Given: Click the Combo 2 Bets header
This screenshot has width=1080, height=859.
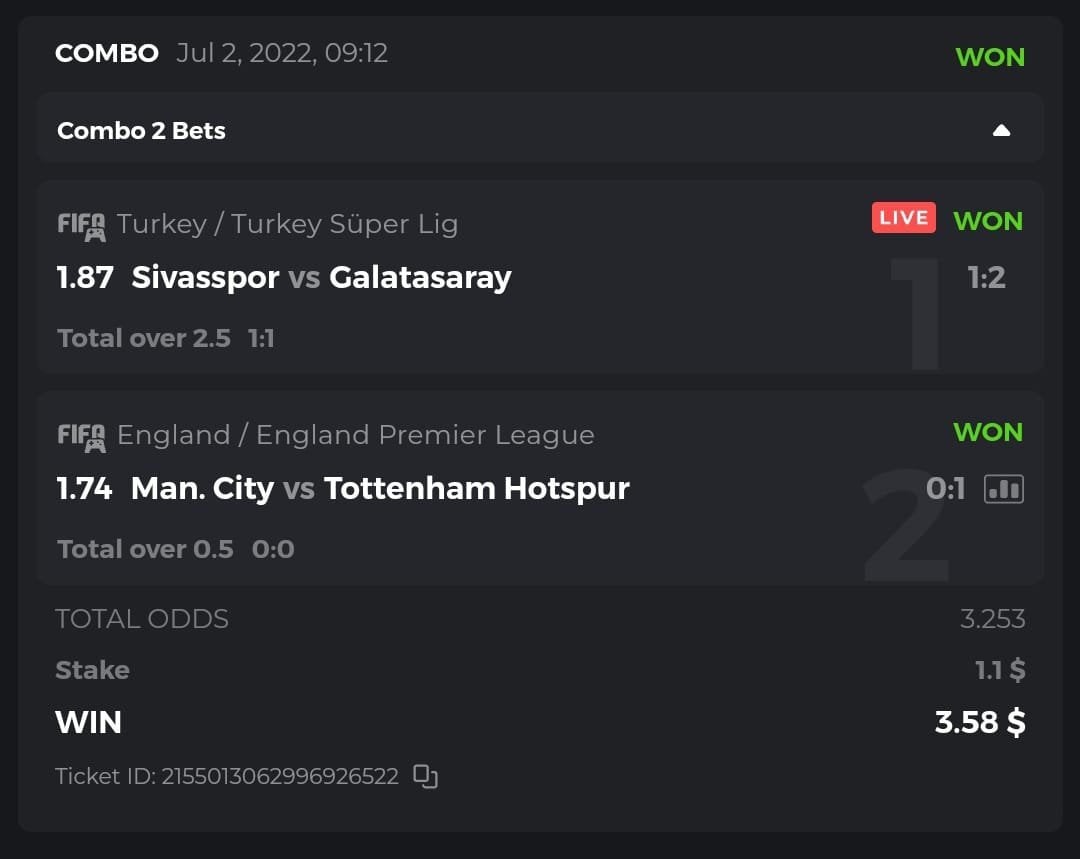Looking at the screenshot, I should (141, 131).
